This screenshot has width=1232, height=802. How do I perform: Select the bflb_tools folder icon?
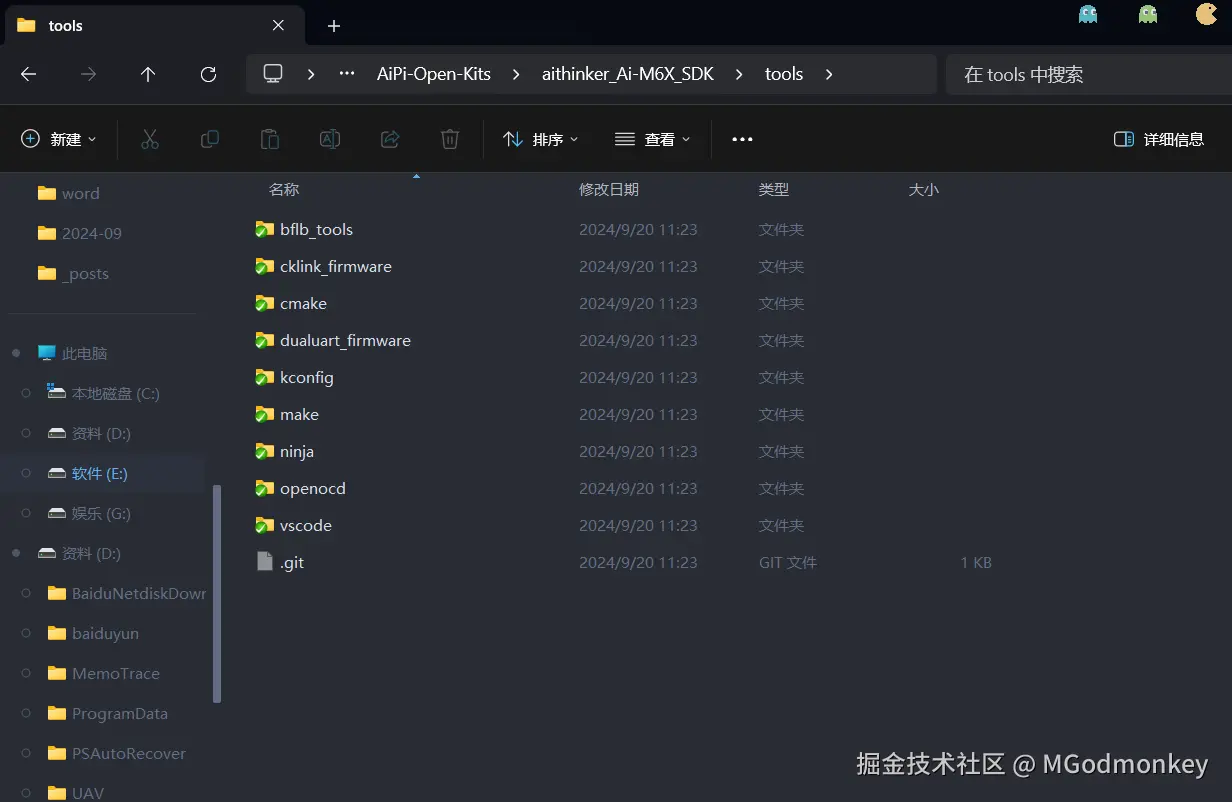pyautogui.click(x=264, y=230)
